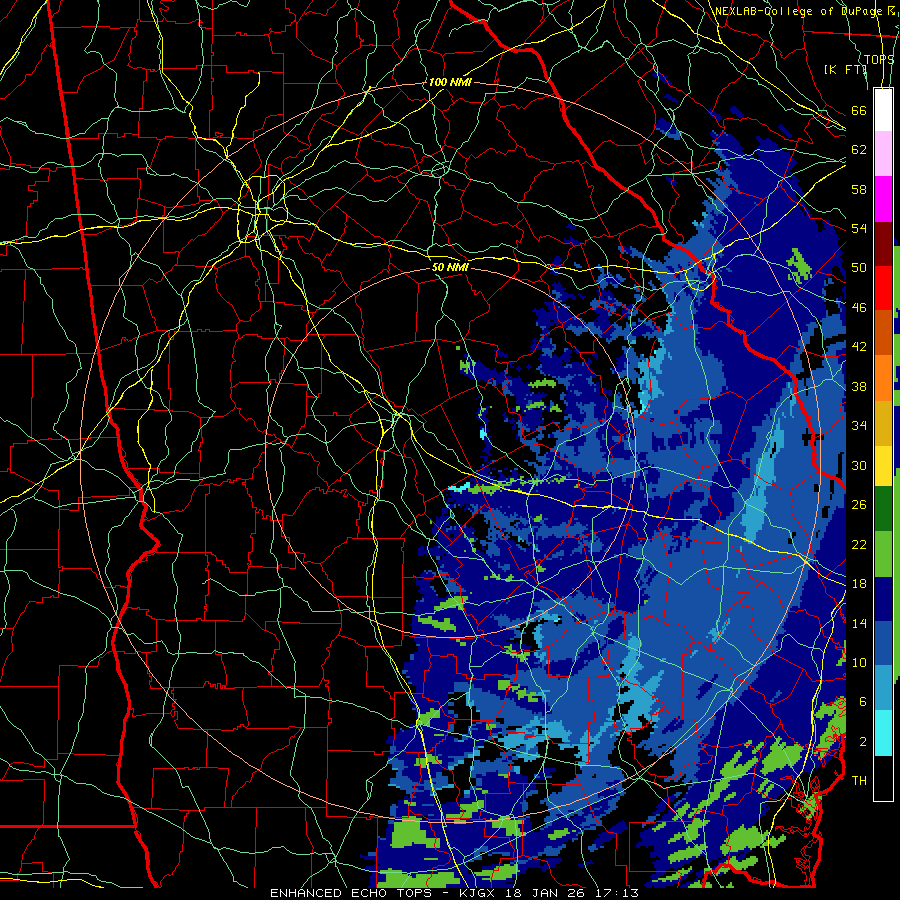Click the legend value "22"
The image size is (900, 900).
coord(859,544)
